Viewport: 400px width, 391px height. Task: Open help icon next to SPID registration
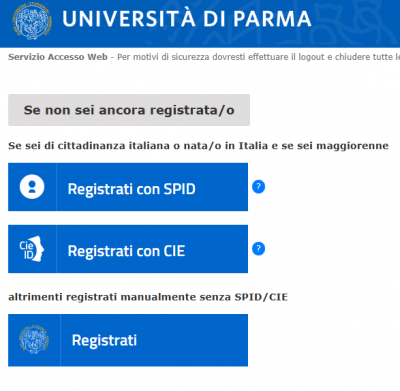(259, 187)
